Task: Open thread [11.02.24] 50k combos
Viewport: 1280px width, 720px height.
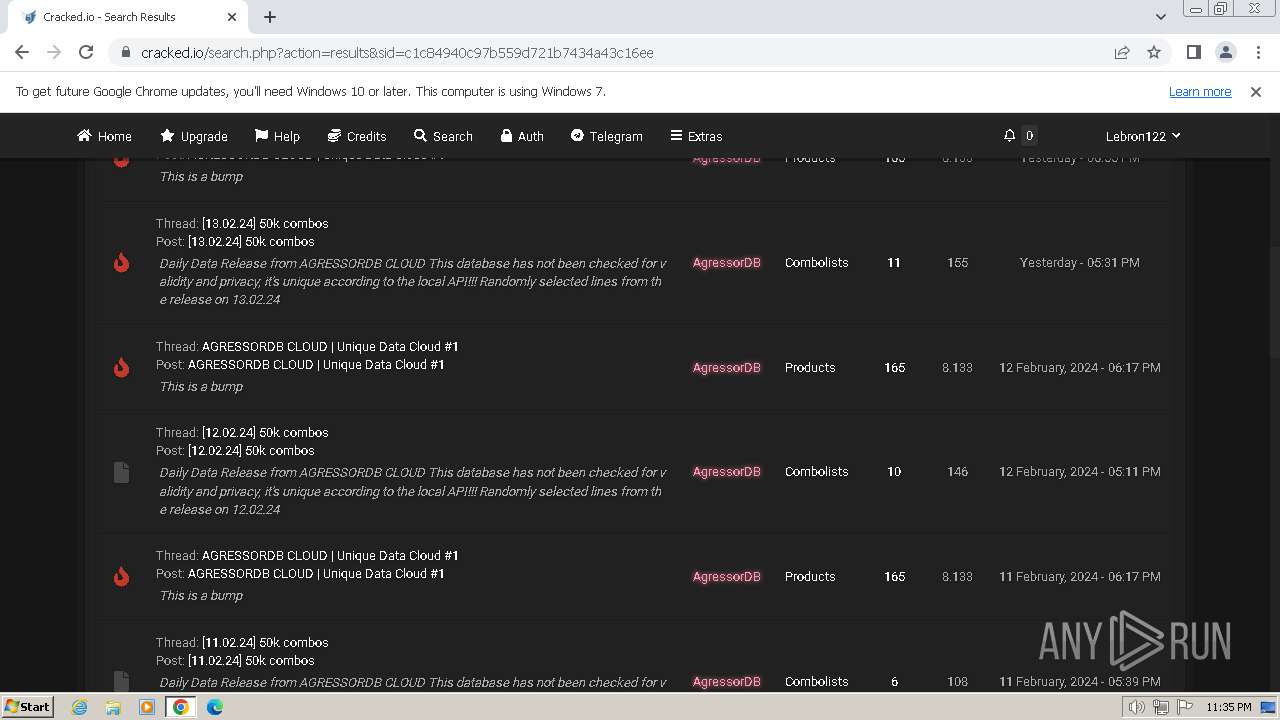Action: tap(265, 642)
